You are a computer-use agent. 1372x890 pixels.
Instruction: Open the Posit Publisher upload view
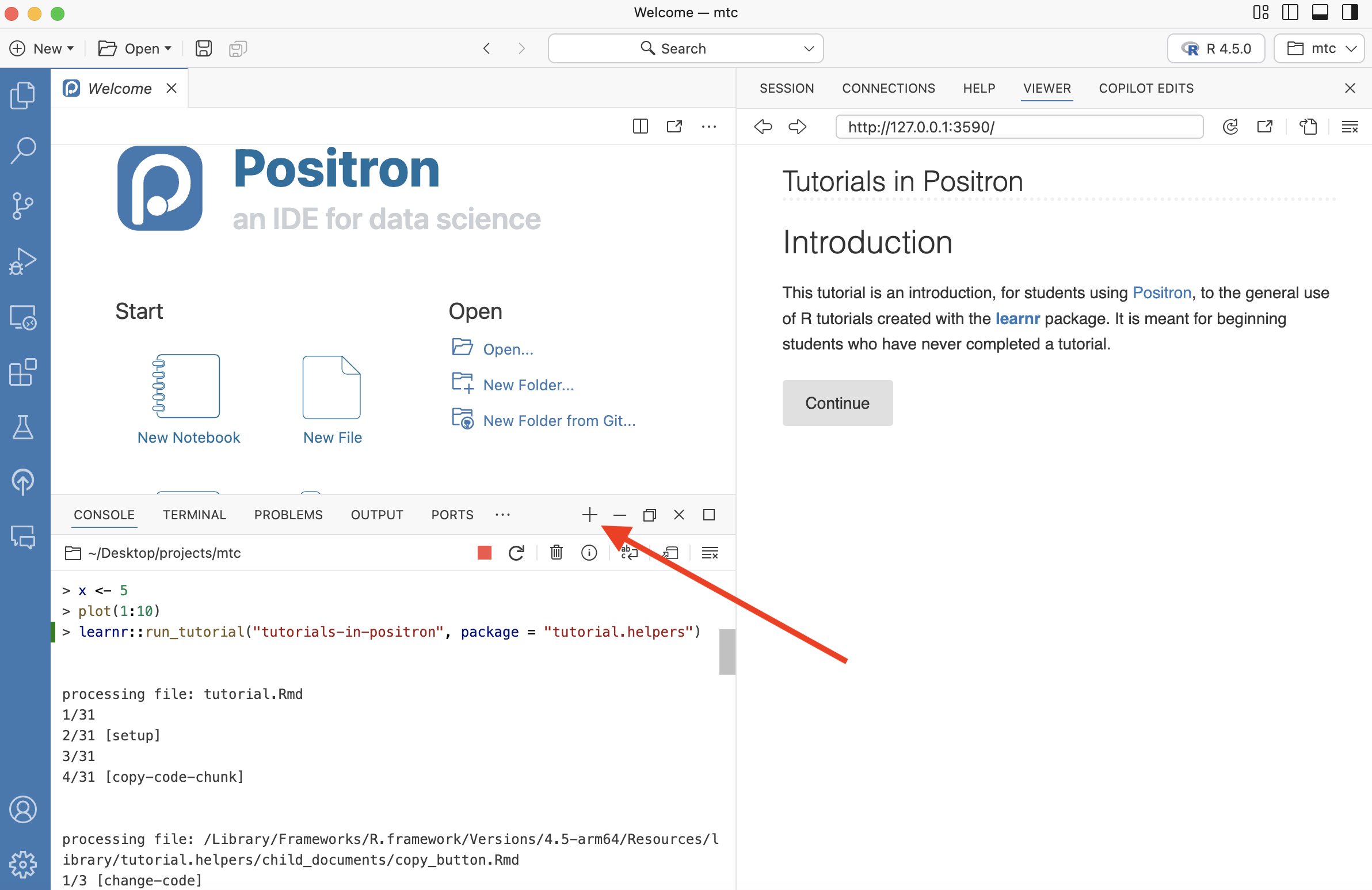23,482
